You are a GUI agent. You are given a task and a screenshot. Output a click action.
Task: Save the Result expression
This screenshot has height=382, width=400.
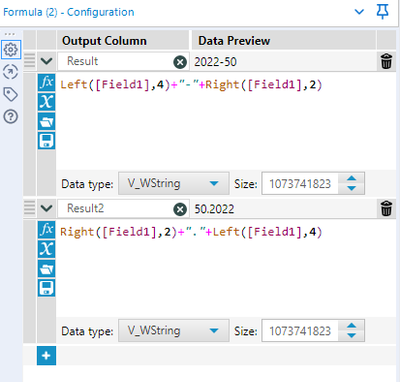tap(46, 141)
